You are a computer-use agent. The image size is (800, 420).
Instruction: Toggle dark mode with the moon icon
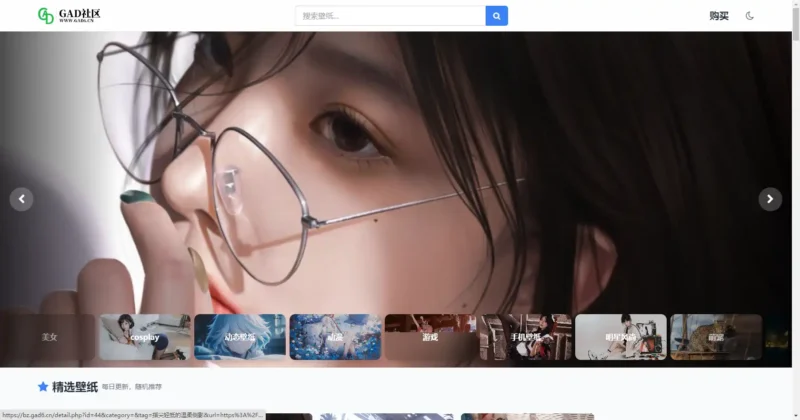point(750,16)
